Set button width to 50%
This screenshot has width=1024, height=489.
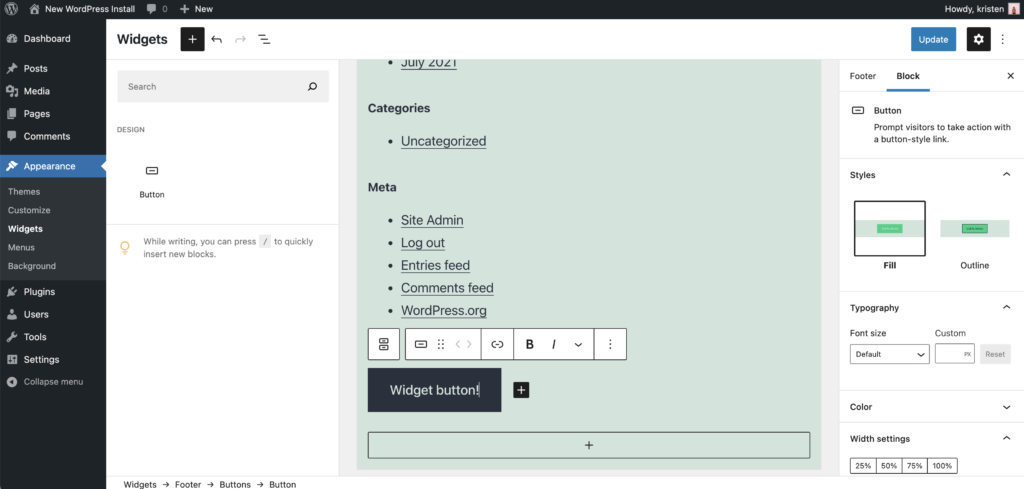coord(889,466)
